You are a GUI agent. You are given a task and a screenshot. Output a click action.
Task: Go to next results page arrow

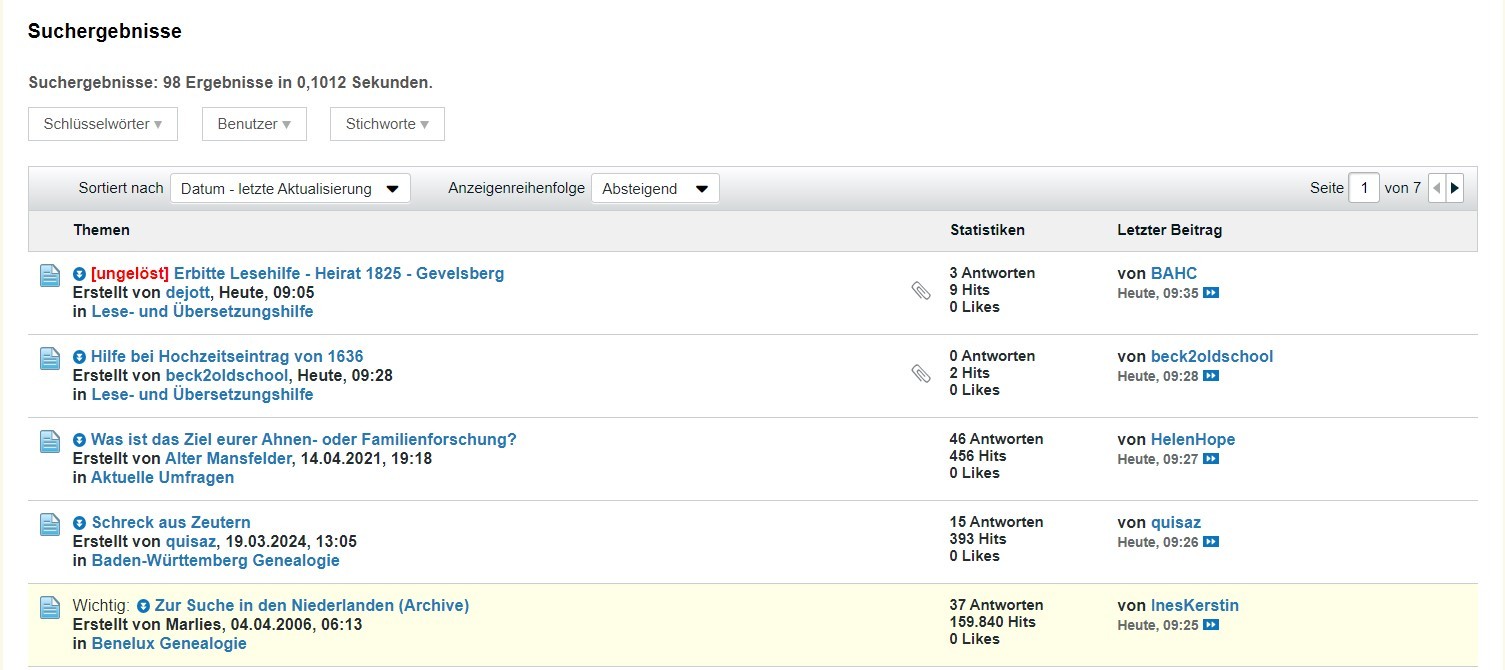[1455, 188]
